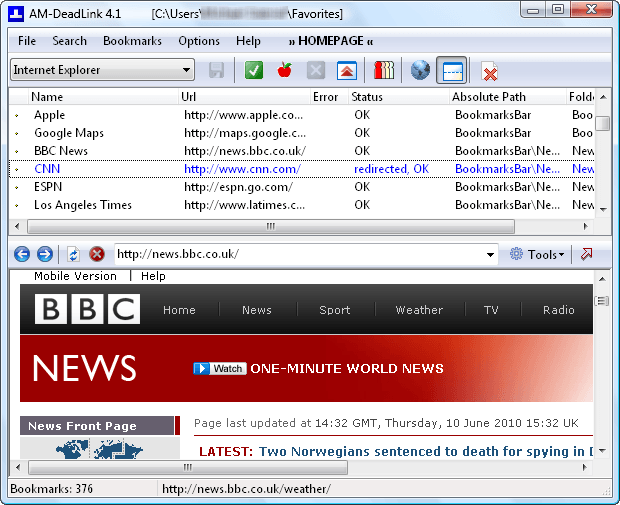Click the bookmark list scroll down arrow
This screenshot has height=505, width=620.
click(603, 210)
